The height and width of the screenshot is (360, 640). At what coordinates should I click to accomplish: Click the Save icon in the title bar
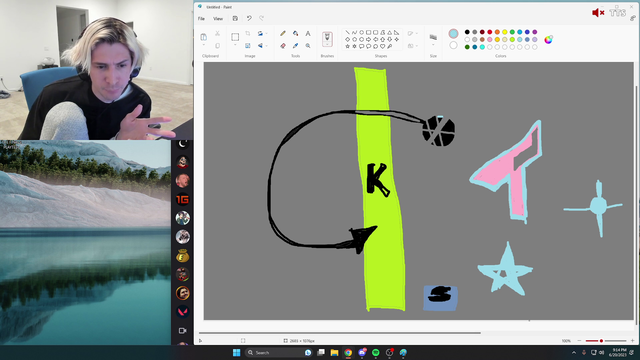click(235, 18)
